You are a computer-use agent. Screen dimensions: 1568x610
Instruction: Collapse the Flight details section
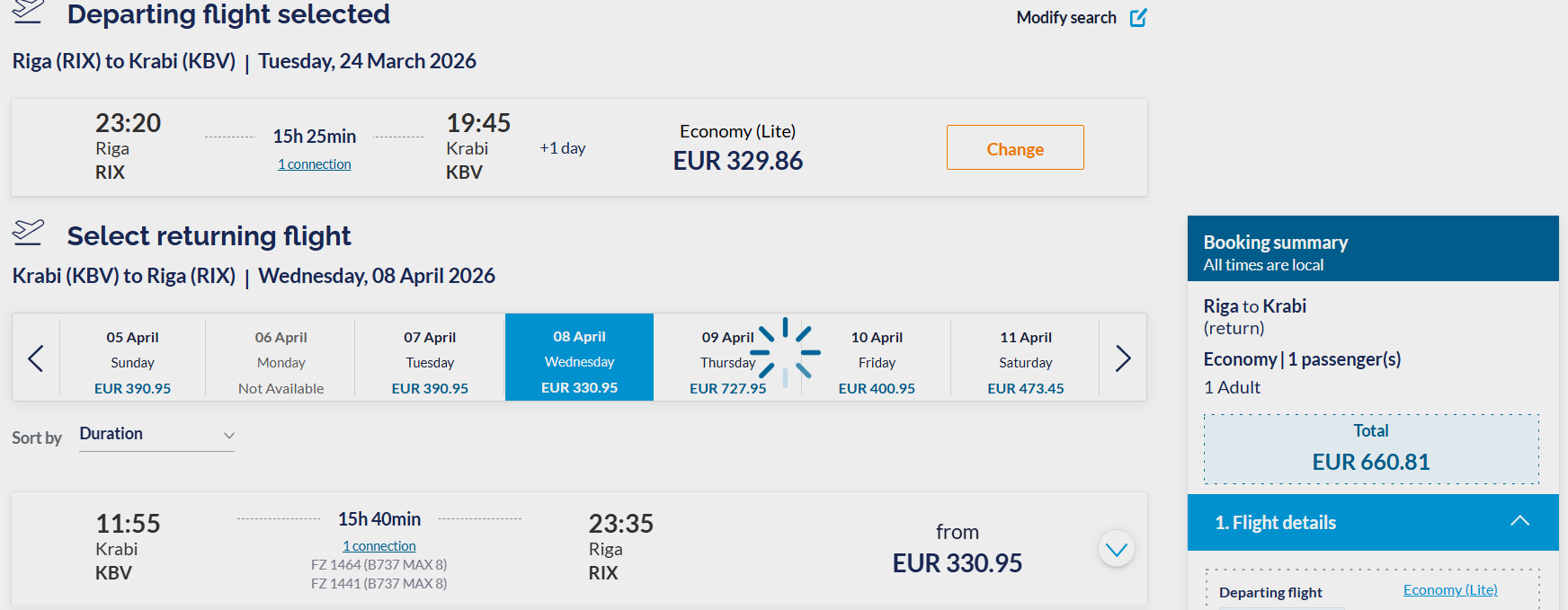[x=1519, y=522]
